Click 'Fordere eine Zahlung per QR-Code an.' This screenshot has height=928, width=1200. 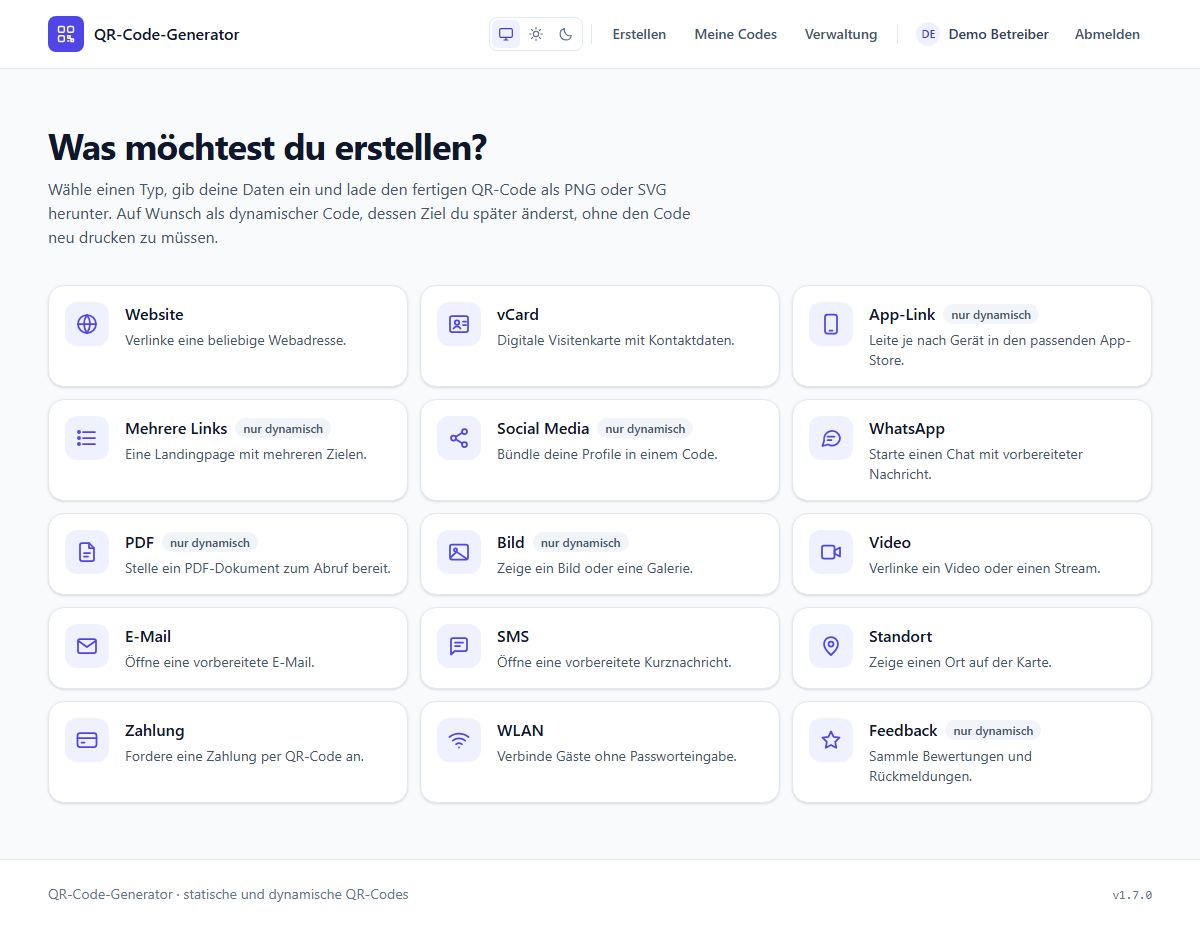pos(245,756)
